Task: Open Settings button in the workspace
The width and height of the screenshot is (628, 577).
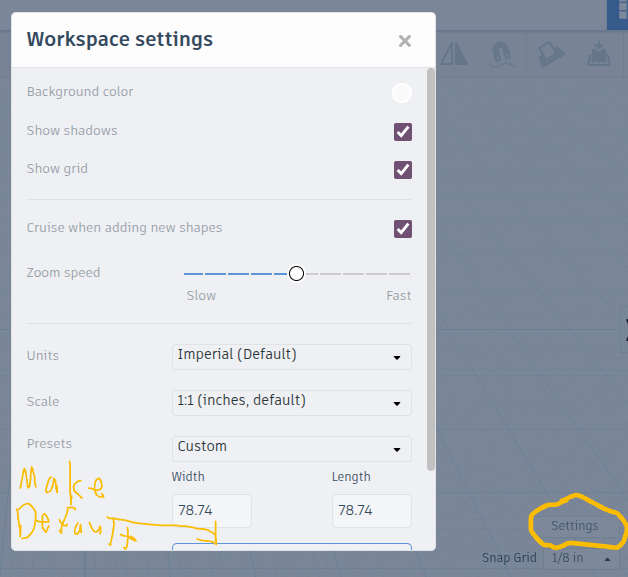Action: [x=575, y=525]
